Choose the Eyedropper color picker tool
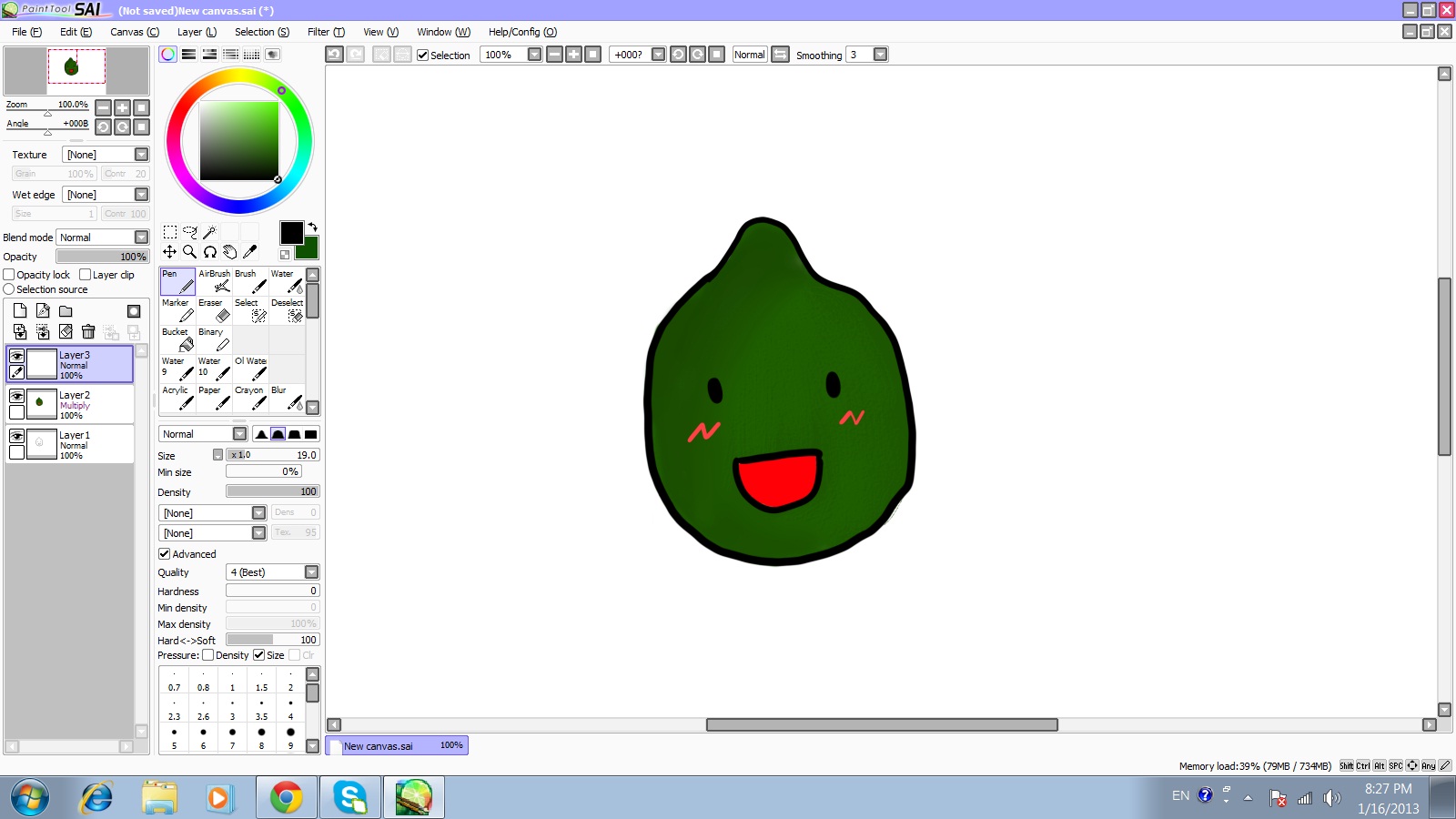The image size is (1456, 819). [250, 252]
